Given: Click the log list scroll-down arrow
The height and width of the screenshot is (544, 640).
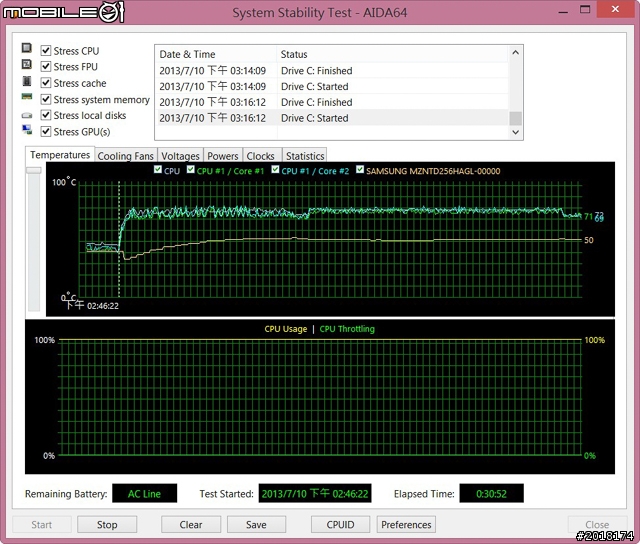Looking at the screenshot, I should [x=516, y=132].
